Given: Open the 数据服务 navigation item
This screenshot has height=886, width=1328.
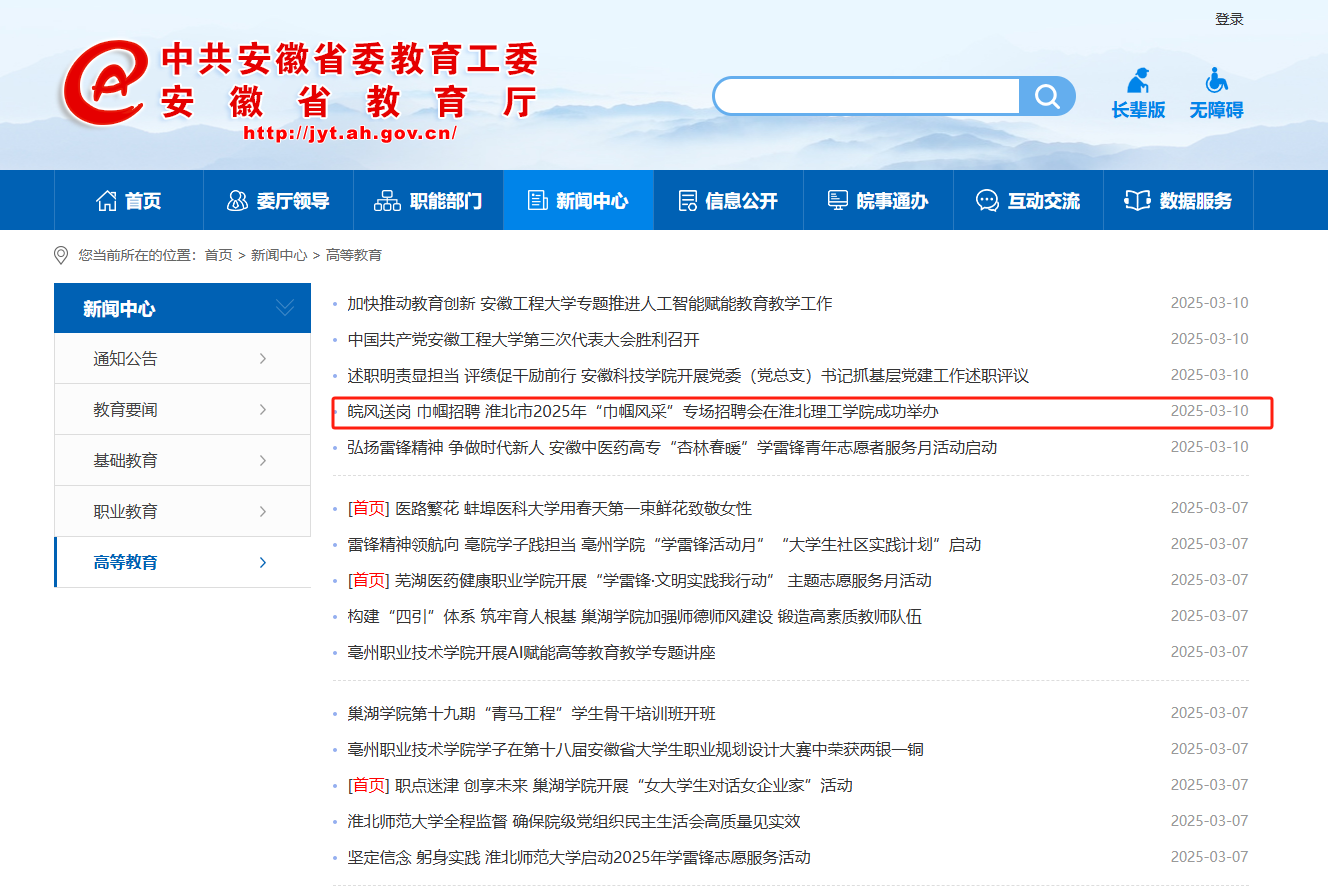Looking at the screenshot, I should tap(1178, 201).
